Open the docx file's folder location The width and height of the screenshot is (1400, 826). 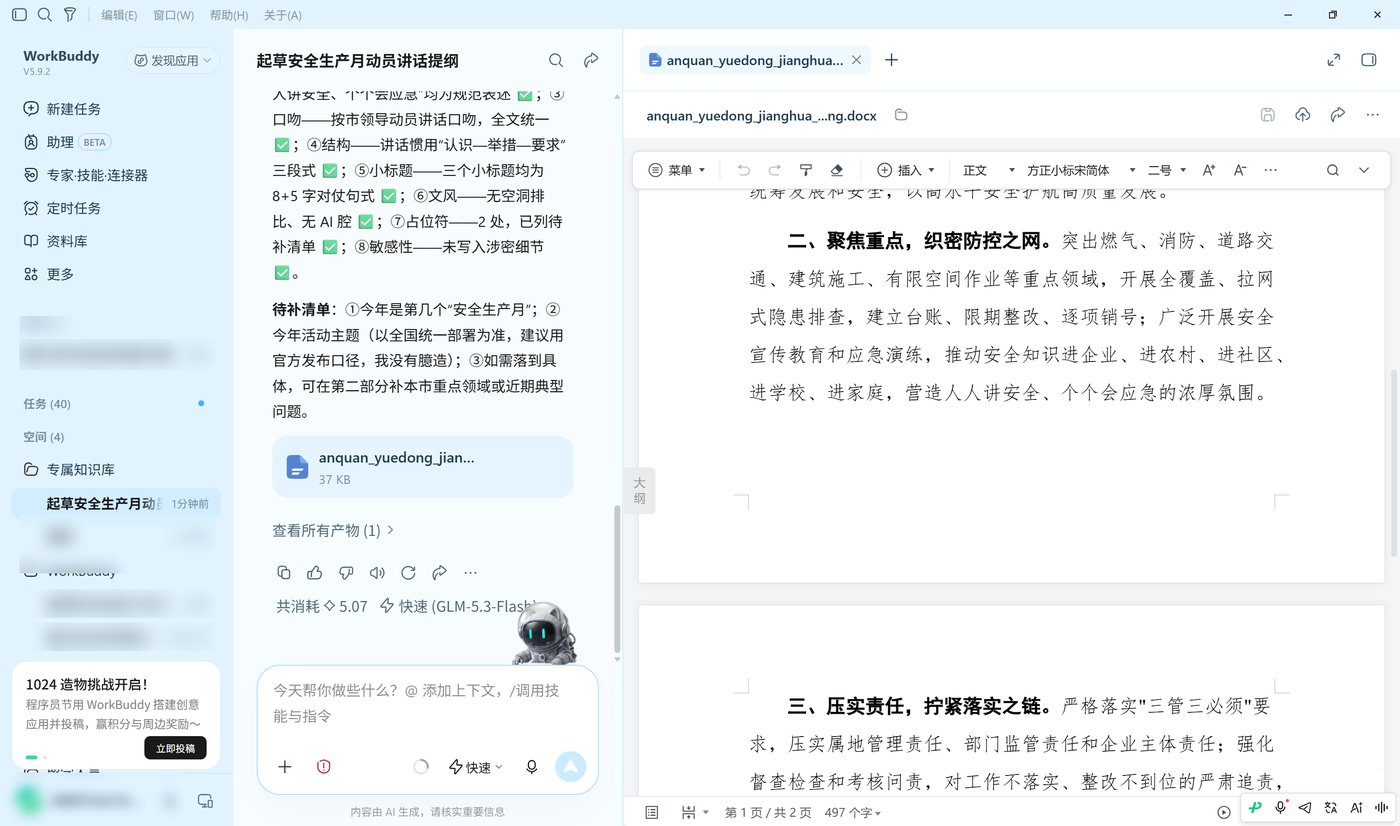[901, 115]
